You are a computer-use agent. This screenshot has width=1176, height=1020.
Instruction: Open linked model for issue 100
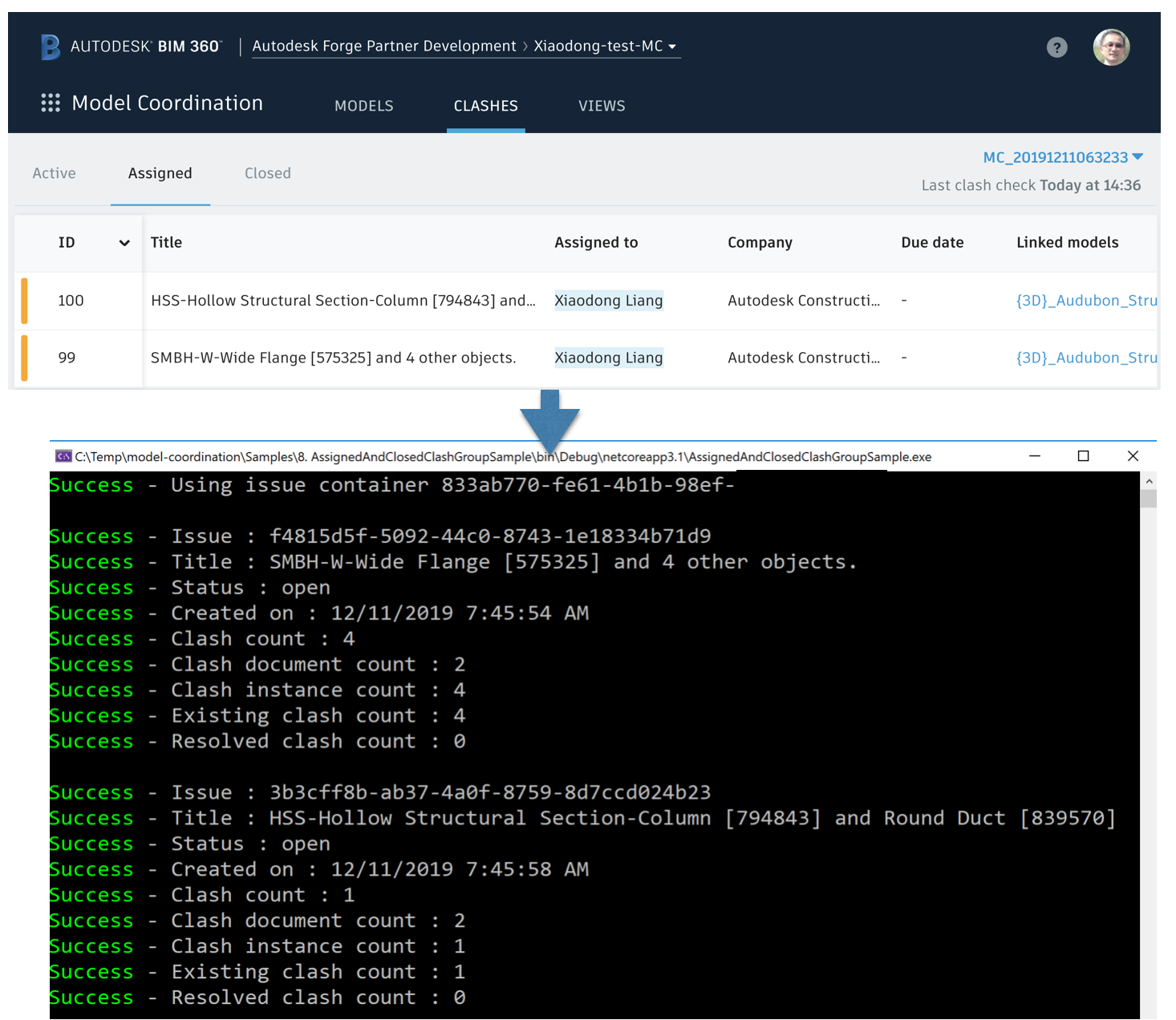[x=1086, y=301]
